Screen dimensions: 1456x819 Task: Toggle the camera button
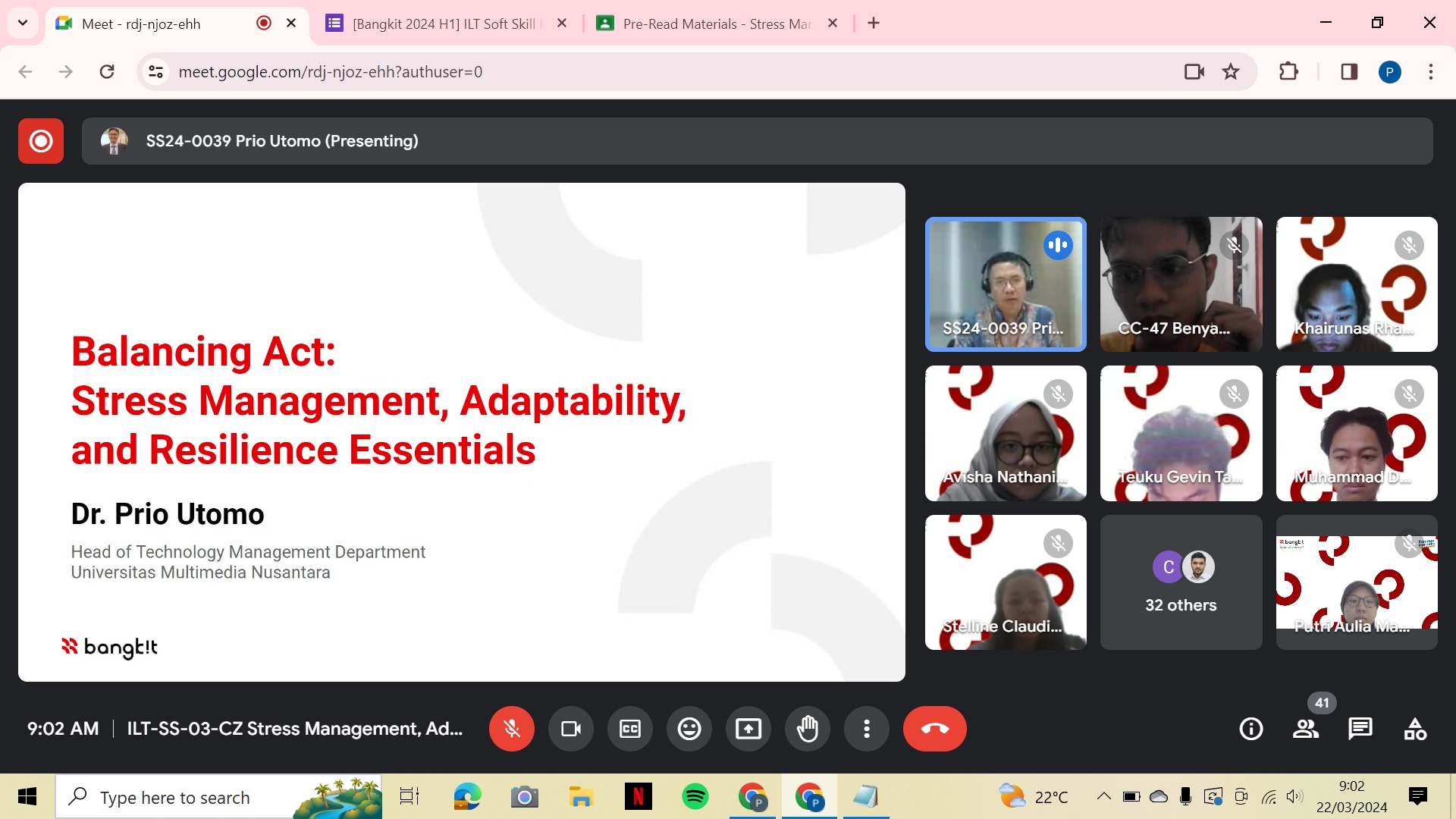point(570,729)
